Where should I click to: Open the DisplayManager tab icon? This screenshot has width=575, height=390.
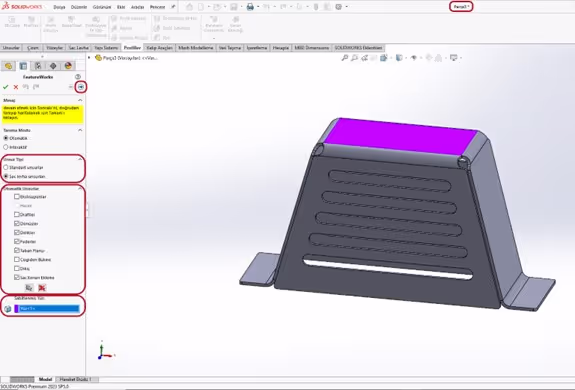(68, 66)
